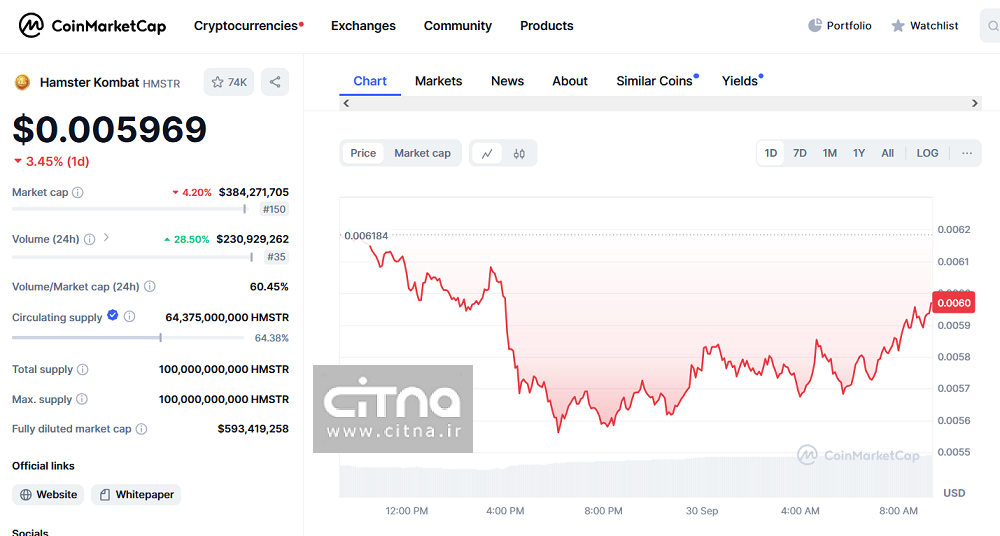This screenshot has width=1000, height=536.
Task: Select the 7D time range
Action: pyautogui.click(x=799, y=153)
